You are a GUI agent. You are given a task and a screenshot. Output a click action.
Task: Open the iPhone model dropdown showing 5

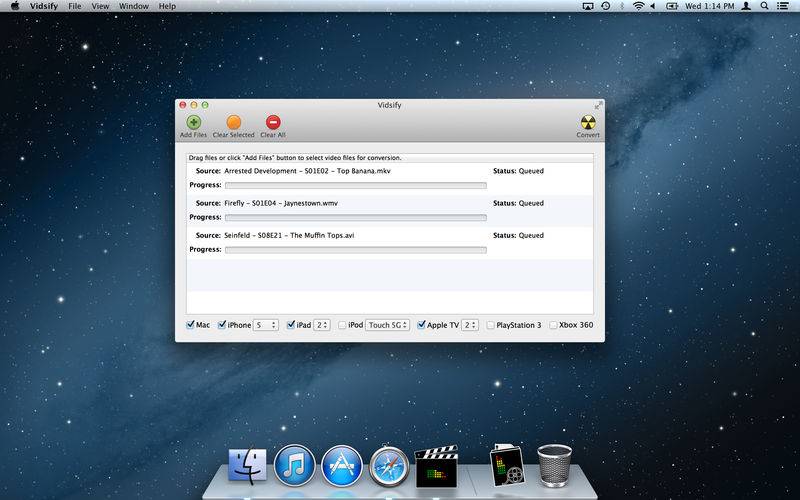(266, 325)
